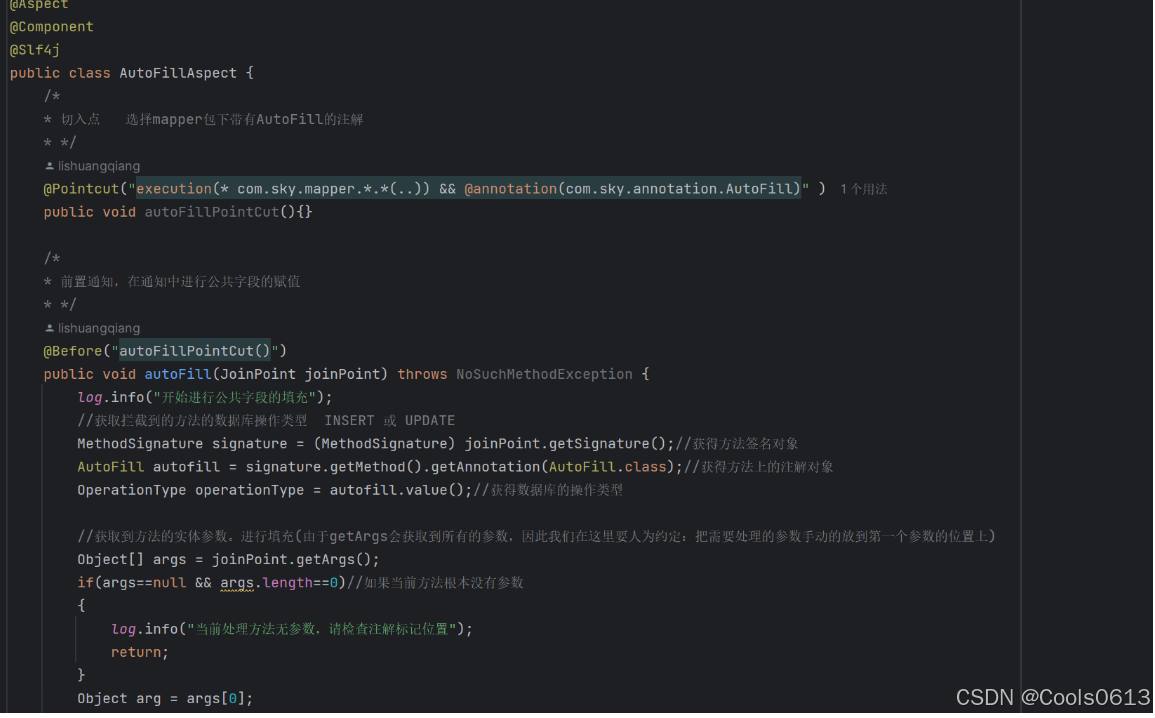Click the '@Before' annotation

pyautogui.click(x=73, y=351)
